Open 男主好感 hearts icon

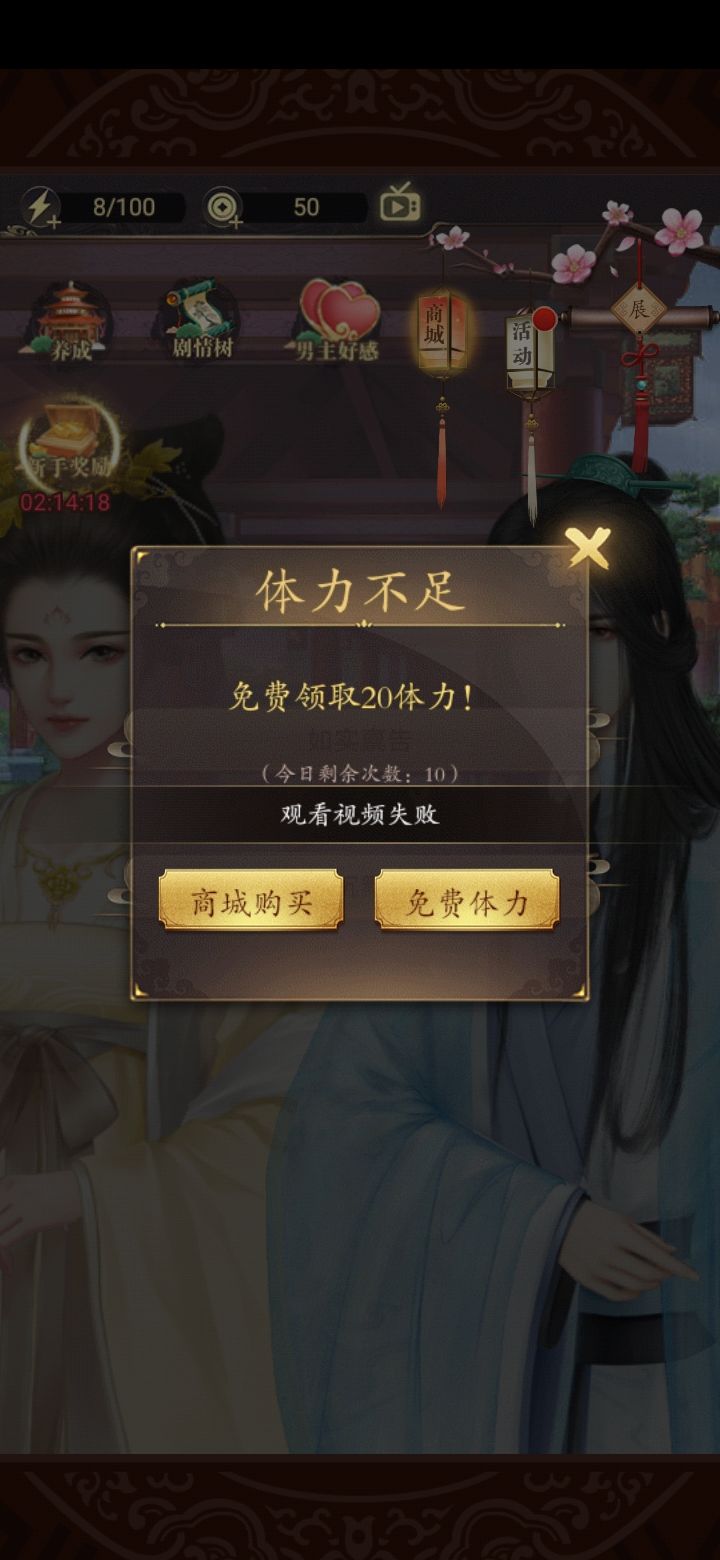(x=338, y=320)
